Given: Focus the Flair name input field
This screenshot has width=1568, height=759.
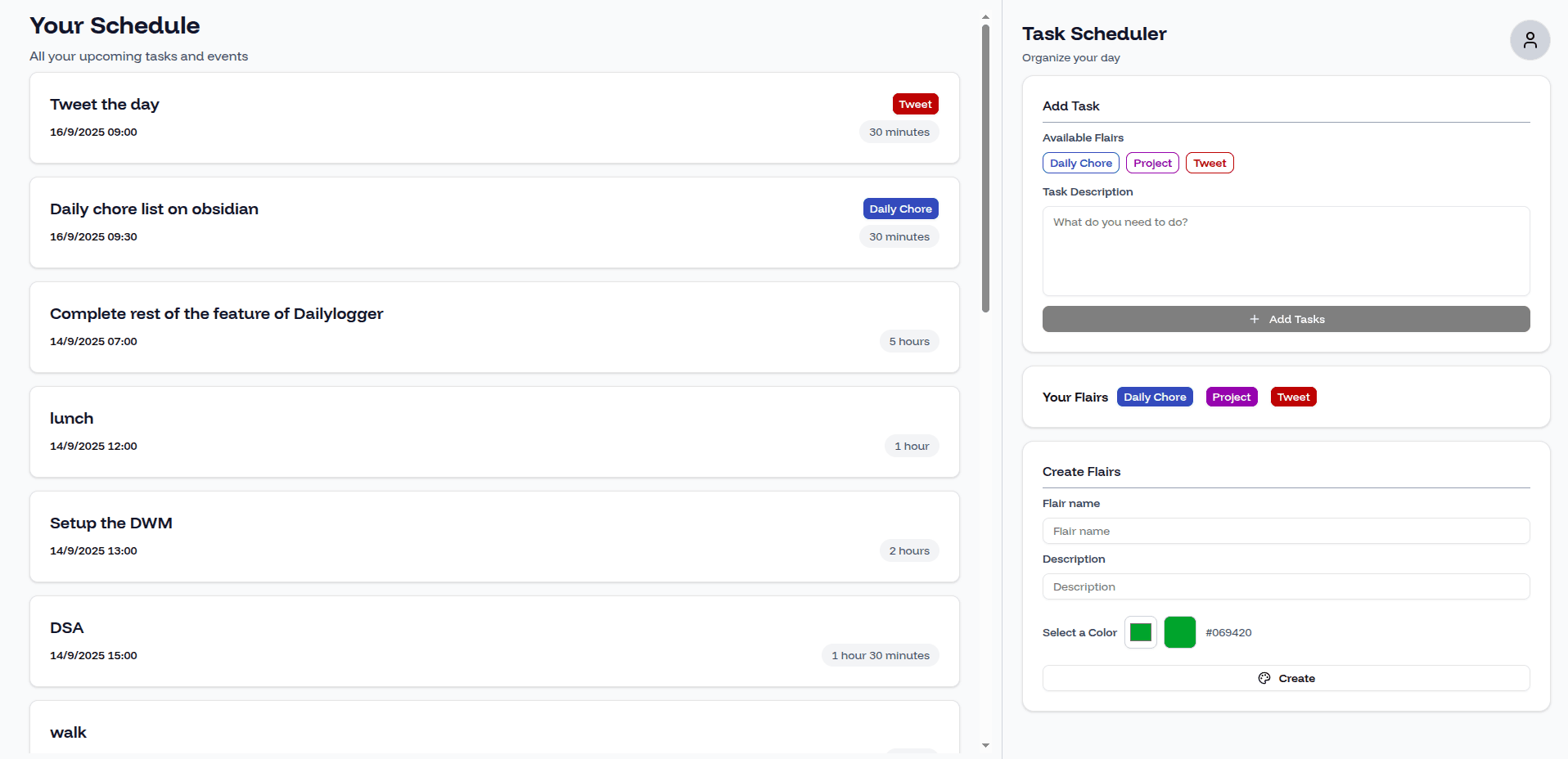Looking at the screenshot, I should 1286,531.
